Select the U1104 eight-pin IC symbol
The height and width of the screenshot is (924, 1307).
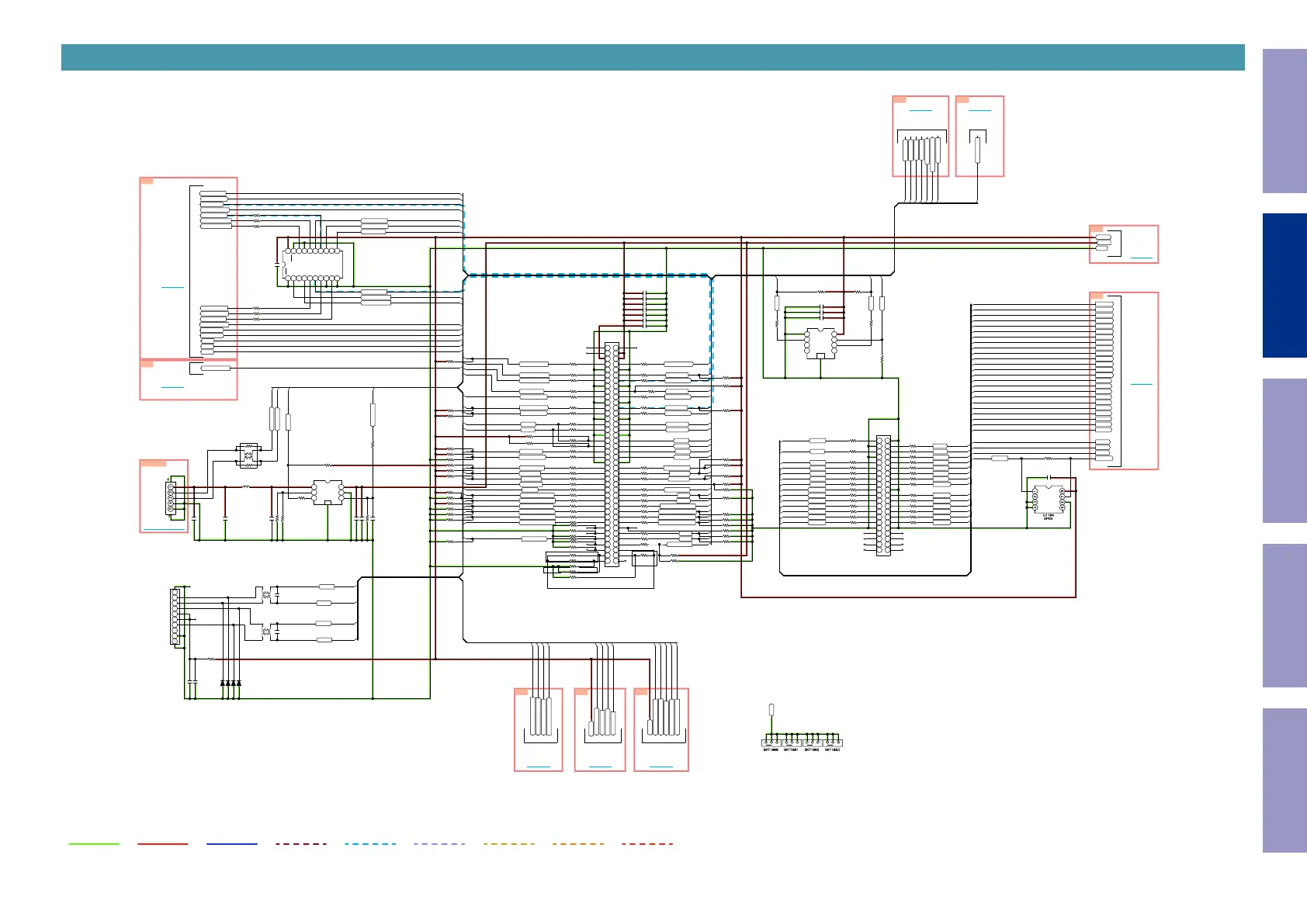tap(1048, 500)
